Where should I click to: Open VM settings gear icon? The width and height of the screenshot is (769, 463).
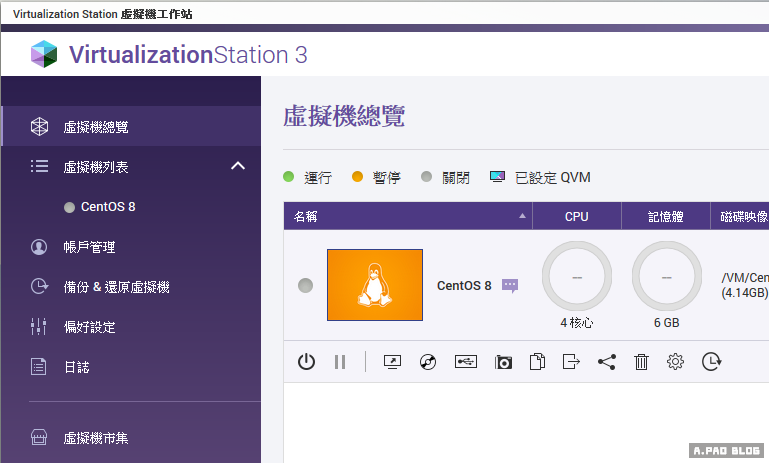tap(675, 362)
